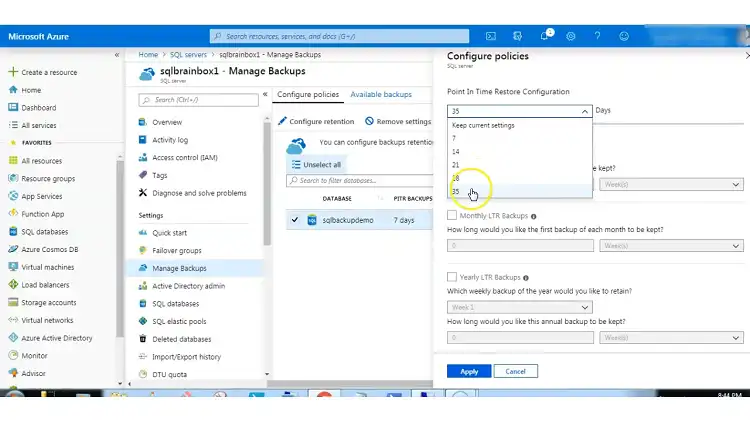750x421 pixels.
Task: Open Virtual machines in the sidebar
Action: 47,267
